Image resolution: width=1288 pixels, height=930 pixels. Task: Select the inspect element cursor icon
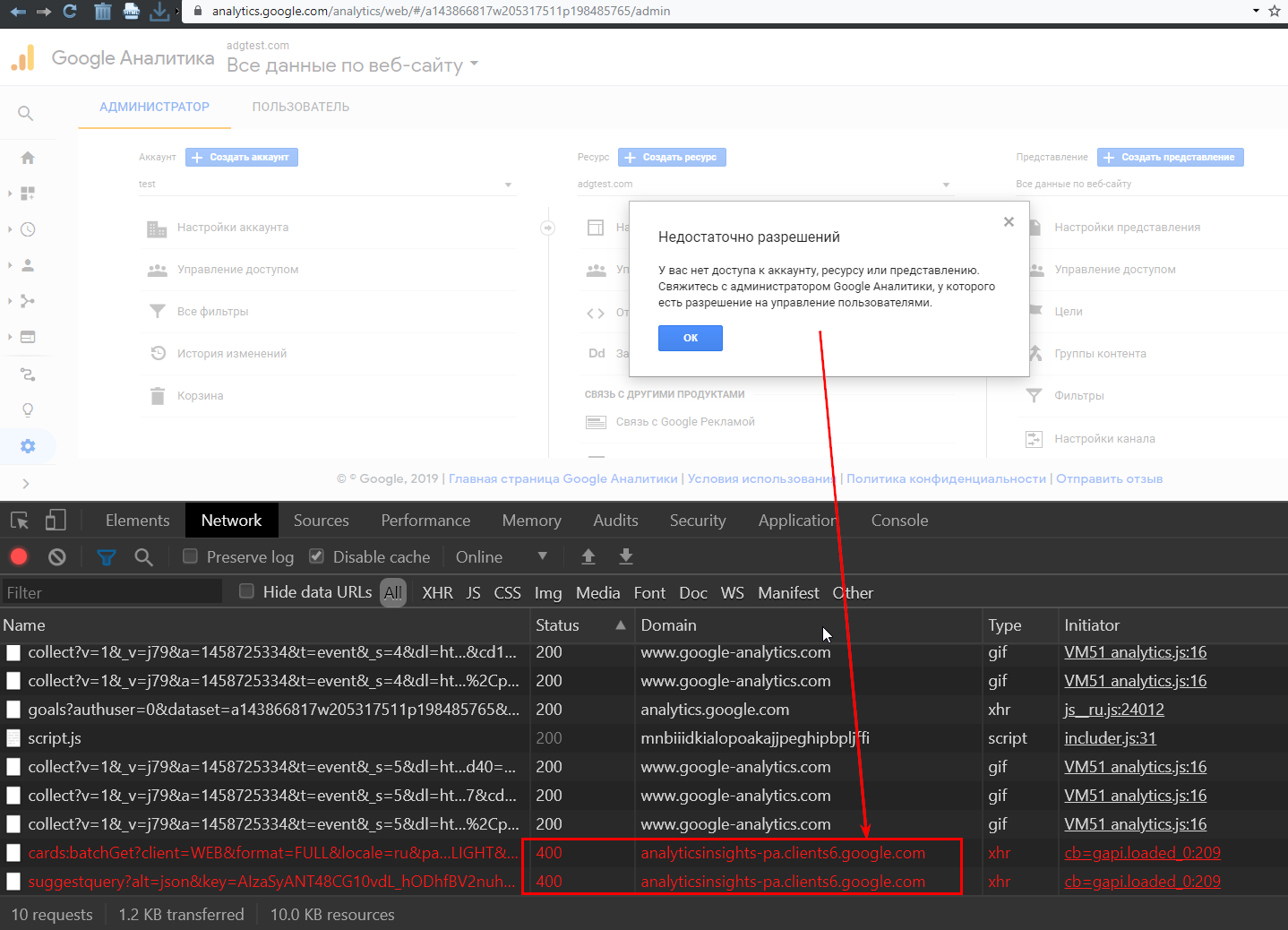(x=19, y=520)
